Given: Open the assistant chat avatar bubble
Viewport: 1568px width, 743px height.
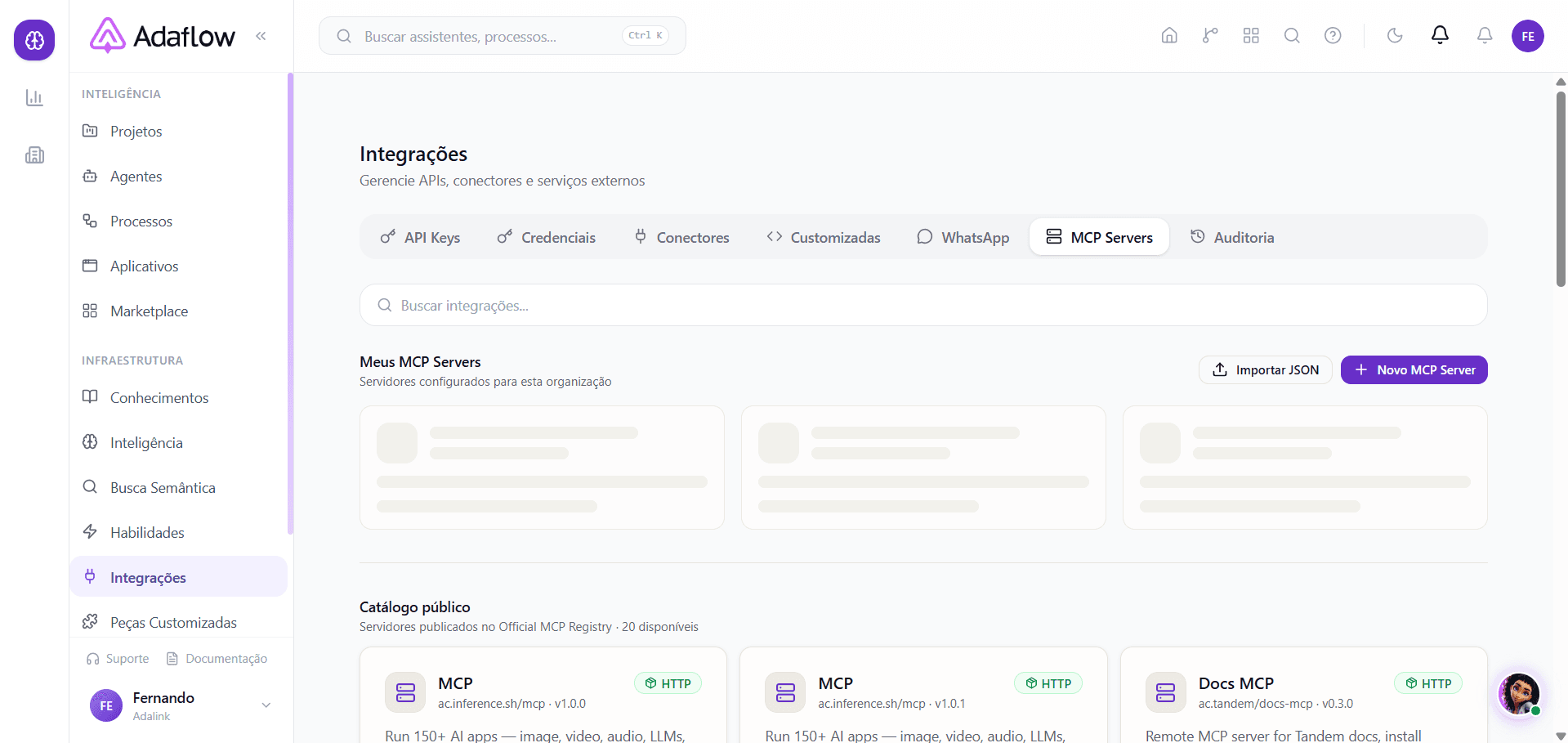Looking at the screenshot, I should pyautogui.click(x=1519, y=694).
